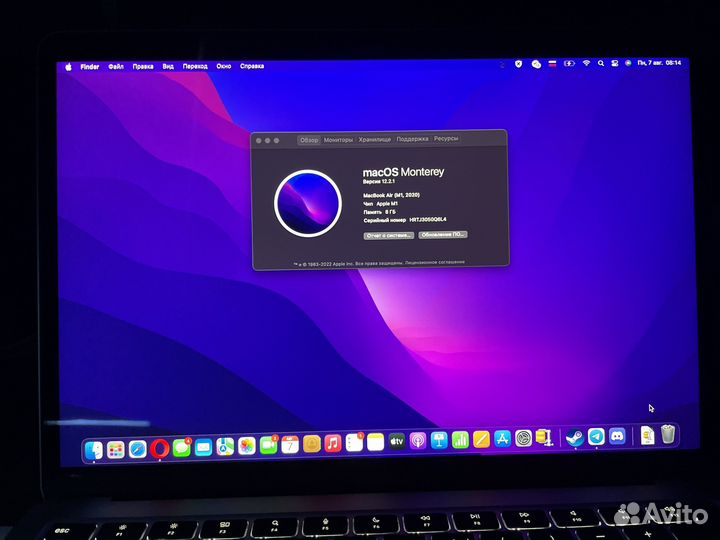
Task: Open the battery status menu
Action: (569, 64)
